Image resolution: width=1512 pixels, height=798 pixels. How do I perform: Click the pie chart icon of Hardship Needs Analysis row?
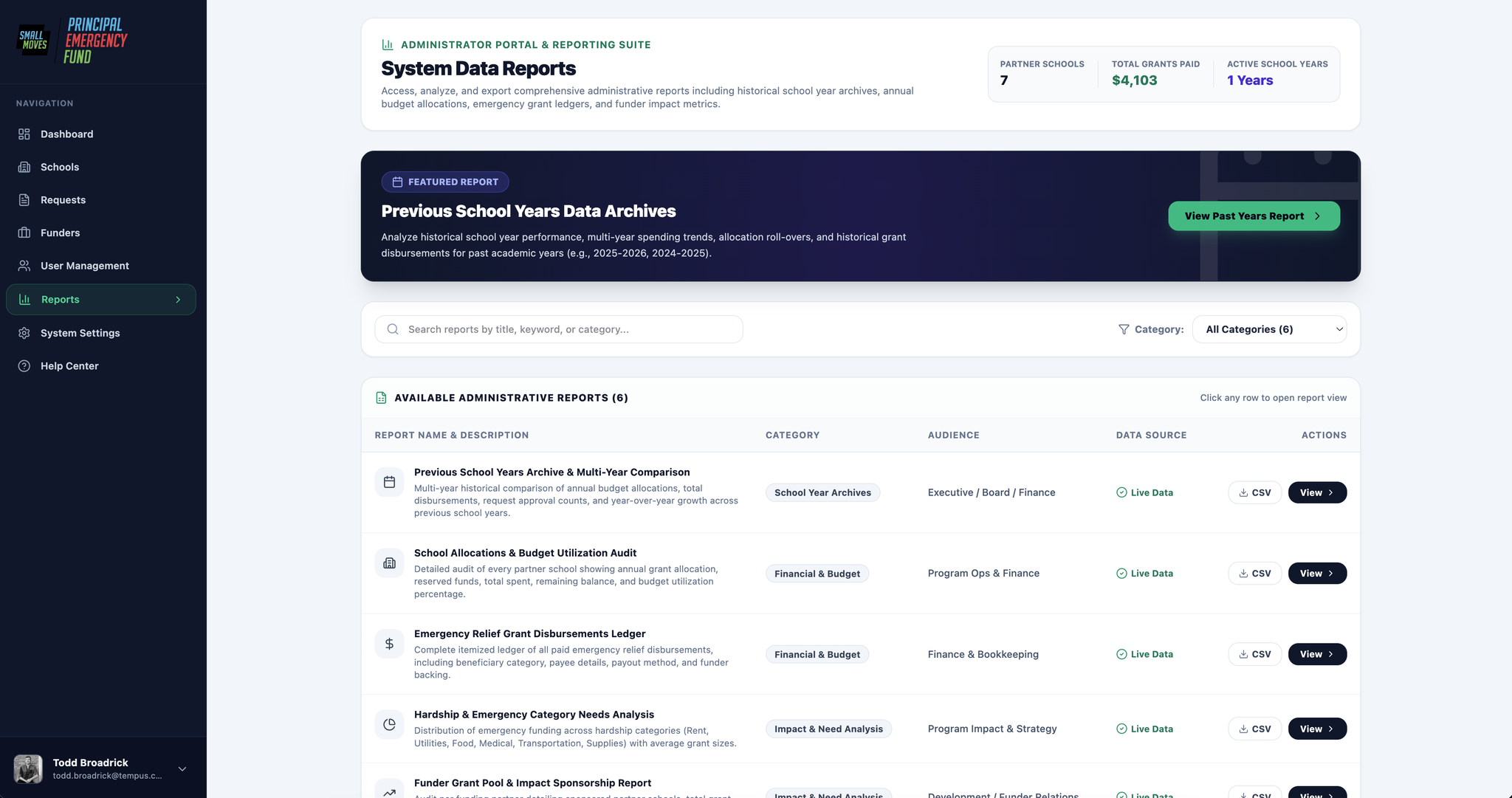(x=389, y=725)
